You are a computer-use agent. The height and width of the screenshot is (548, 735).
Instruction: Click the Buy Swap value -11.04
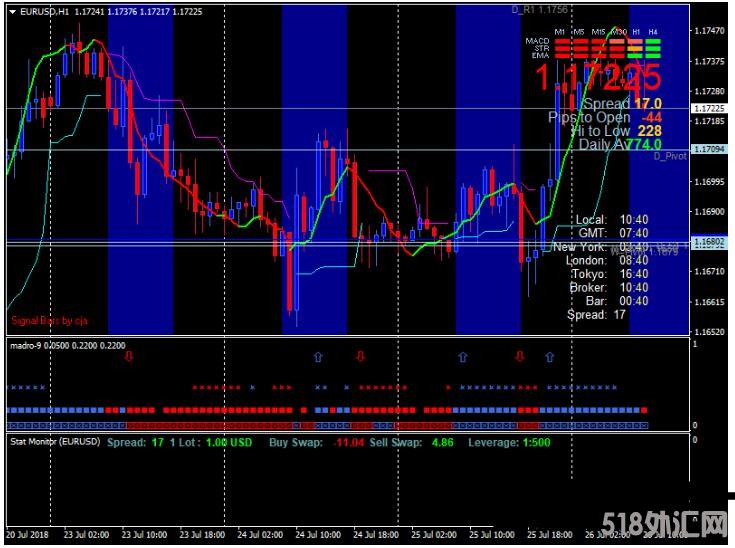click(x=349, y=443)
